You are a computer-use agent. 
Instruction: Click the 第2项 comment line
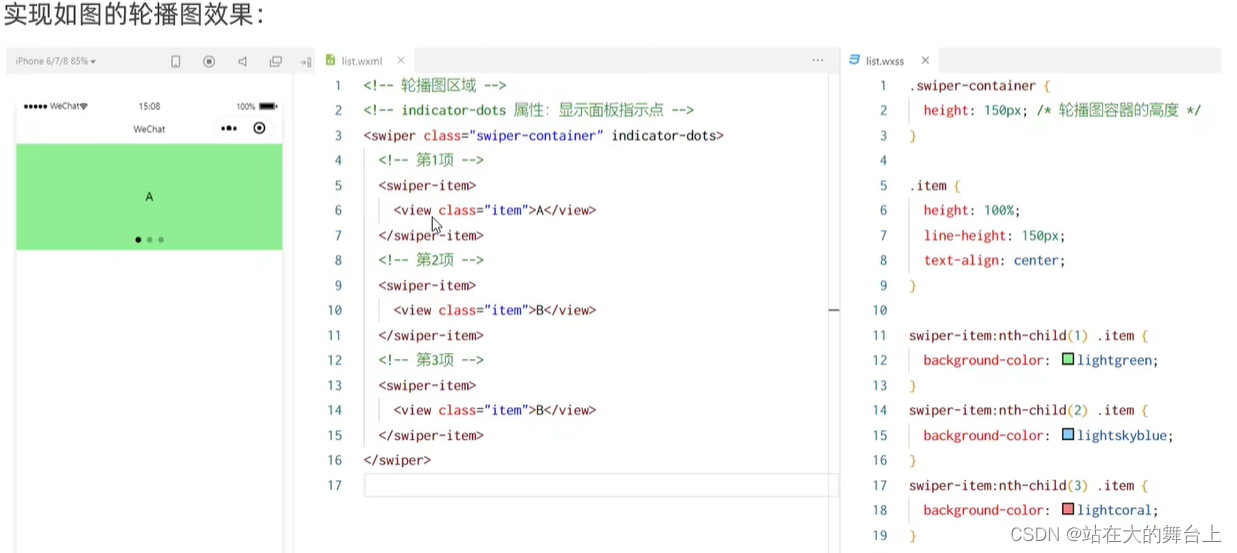[x=431, y=260]
